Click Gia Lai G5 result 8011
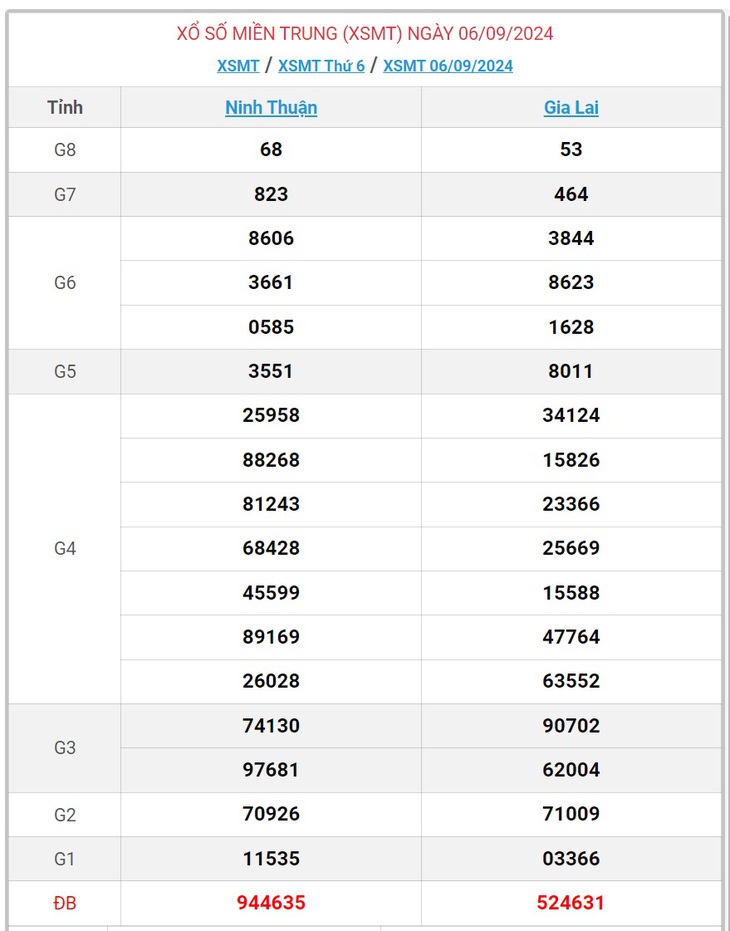The image size is (730, 931). [x=571, y=371]
